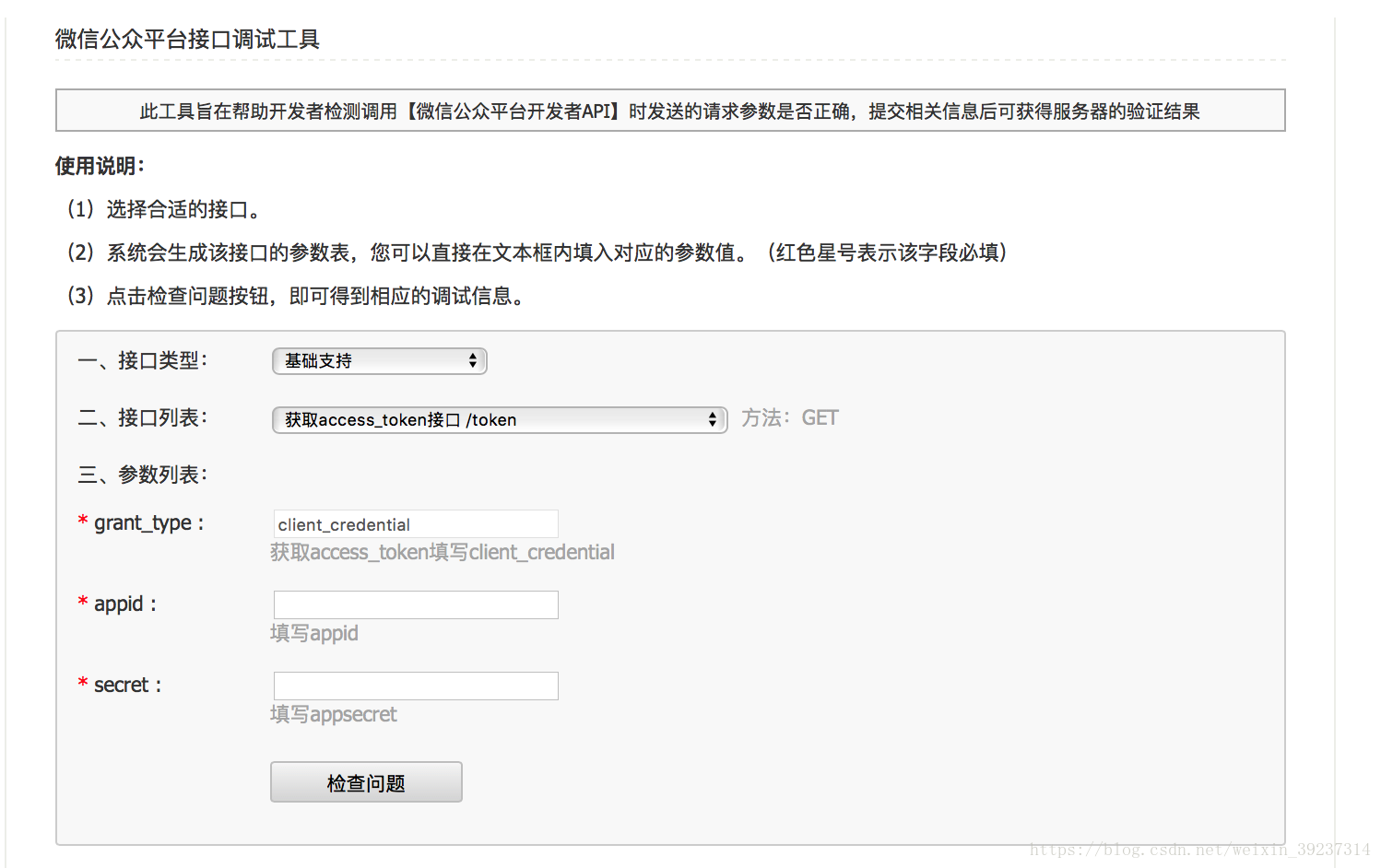Click the 填写appsecret hint text

click(334, 715)
